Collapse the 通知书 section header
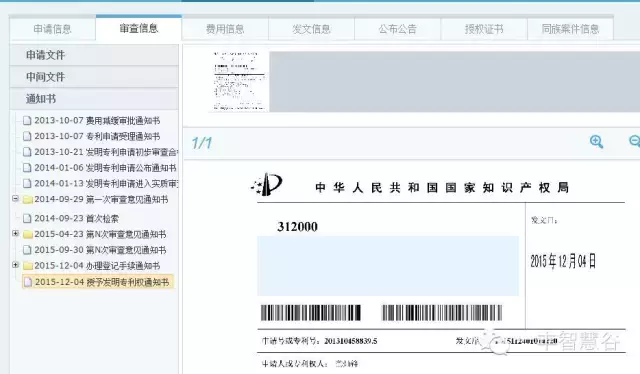Screen dimensions: 640x374 (94, 98)
